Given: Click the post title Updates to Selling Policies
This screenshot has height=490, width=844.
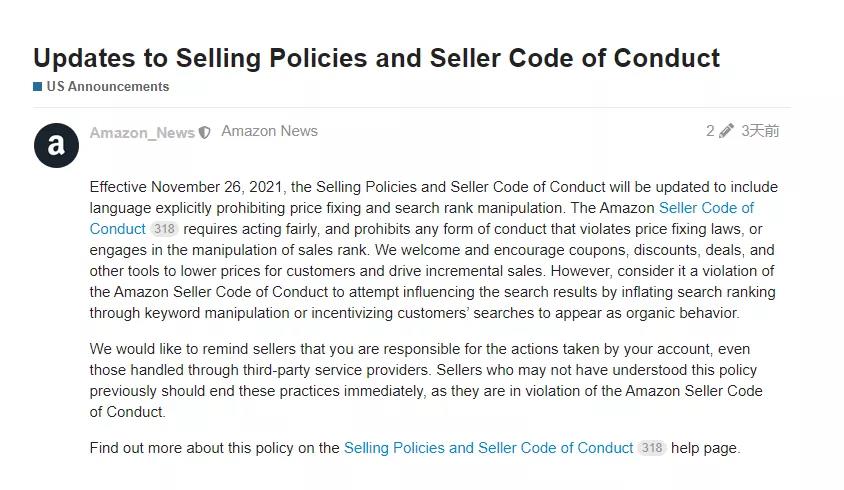Looking at the screenshot, I should point(376,58).
